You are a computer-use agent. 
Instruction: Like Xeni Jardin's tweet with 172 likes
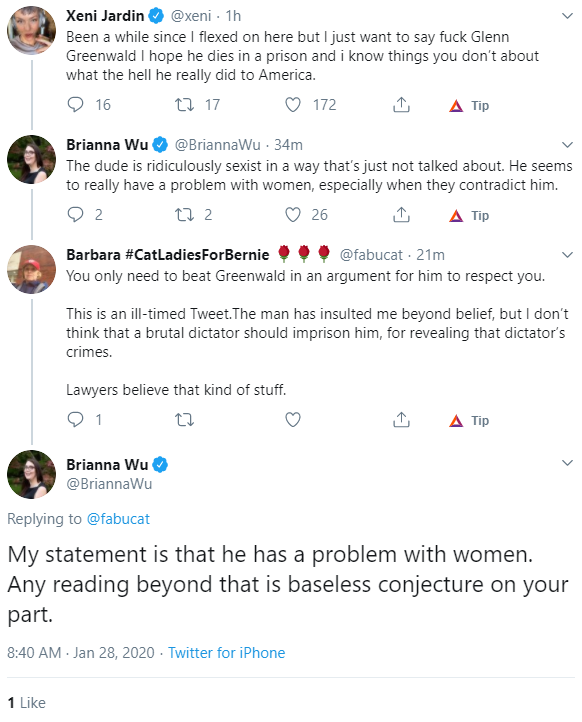pos(293,105)
